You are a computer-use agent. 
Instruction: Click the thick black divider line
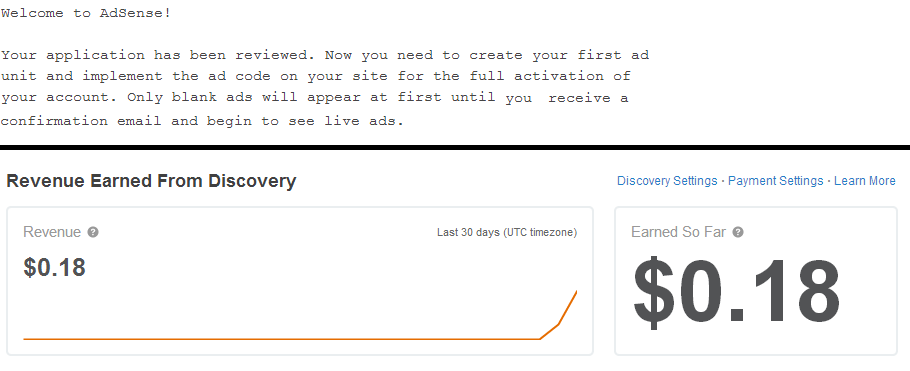(455, 147)
